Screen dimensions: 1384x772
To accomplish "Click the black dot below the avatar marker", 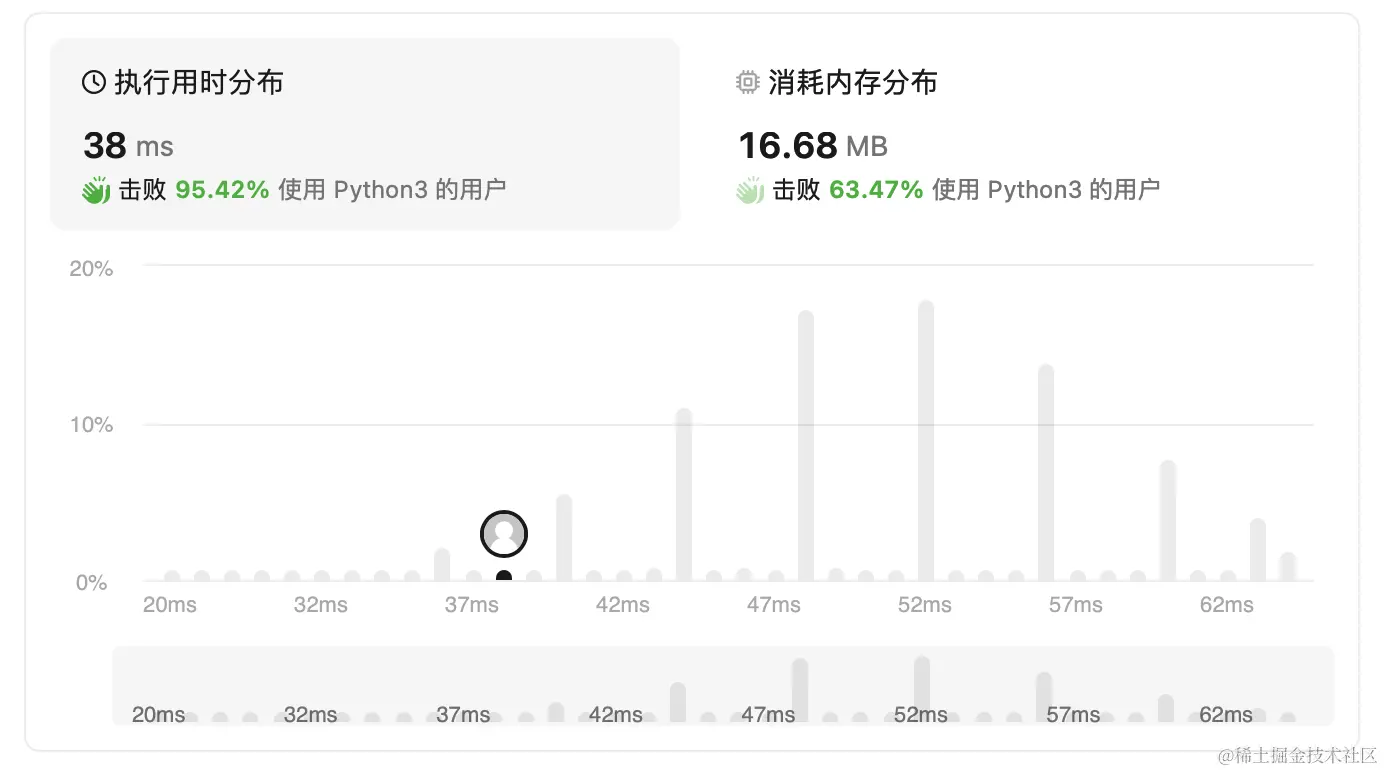I will (x=504, y=575).
